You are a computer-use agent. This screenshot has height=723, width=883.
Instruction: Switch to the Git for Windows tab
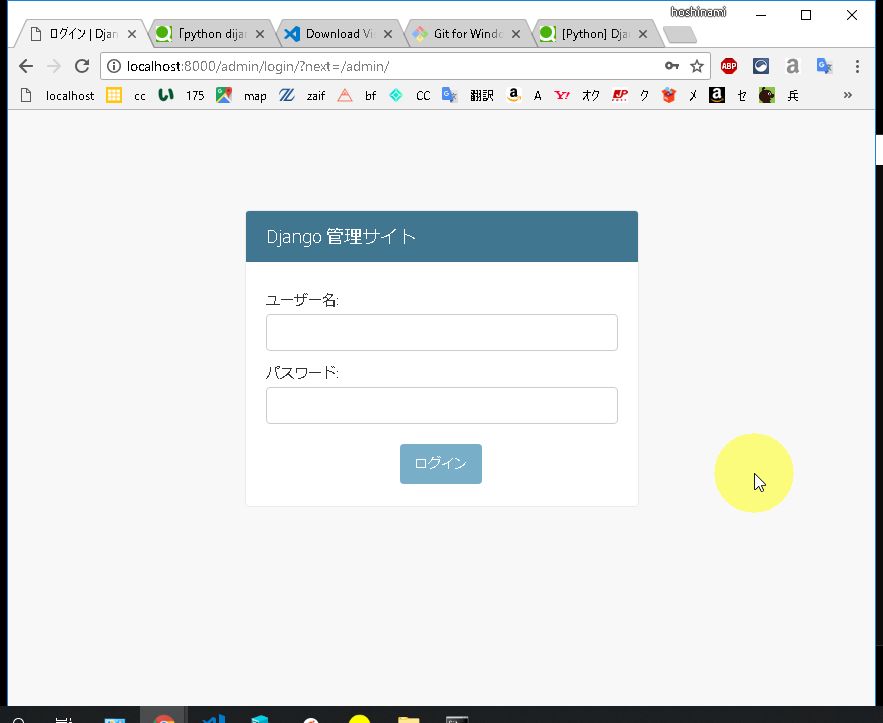467,34
